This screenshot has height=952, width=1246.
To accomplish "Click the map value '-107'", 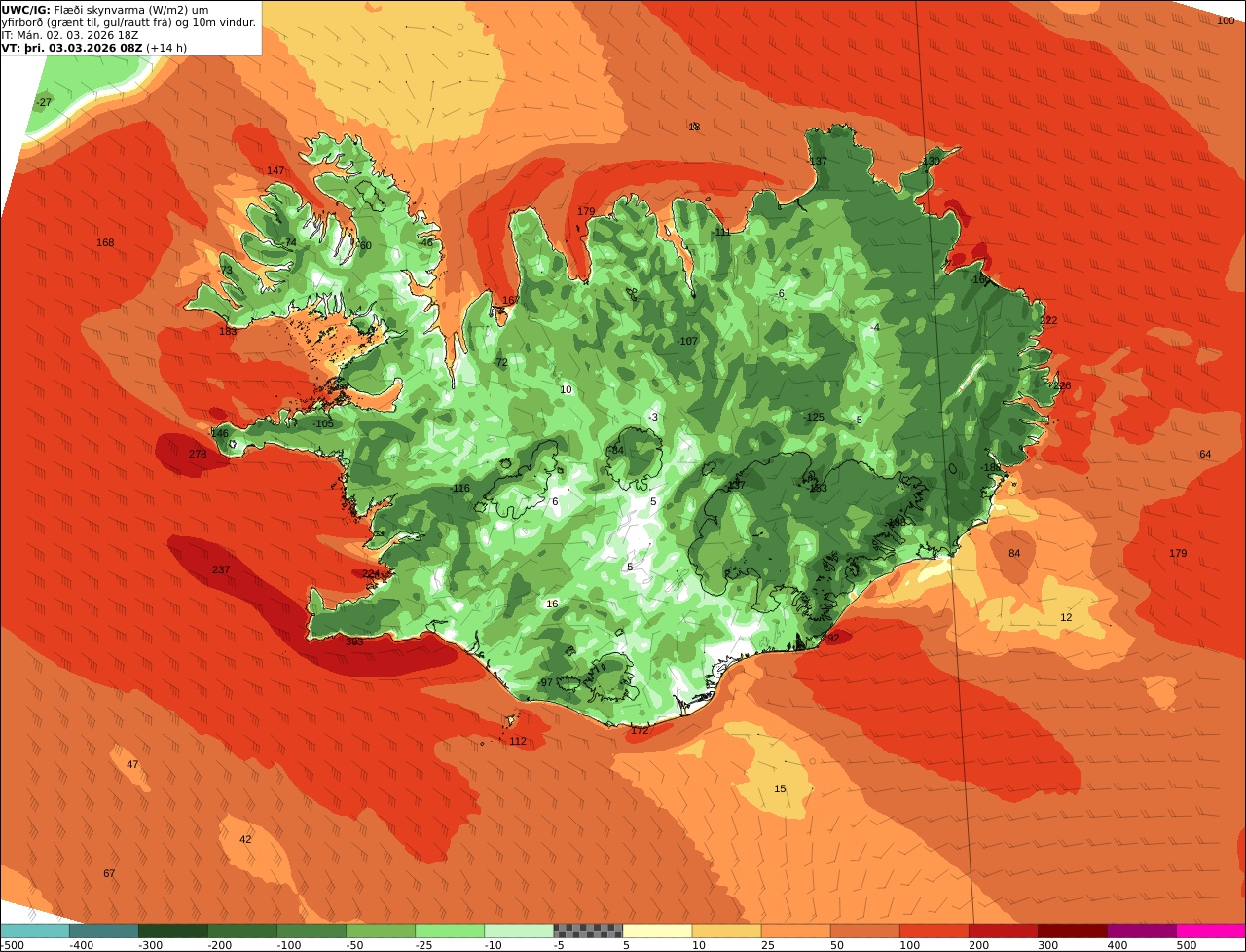I will [687, 341].
